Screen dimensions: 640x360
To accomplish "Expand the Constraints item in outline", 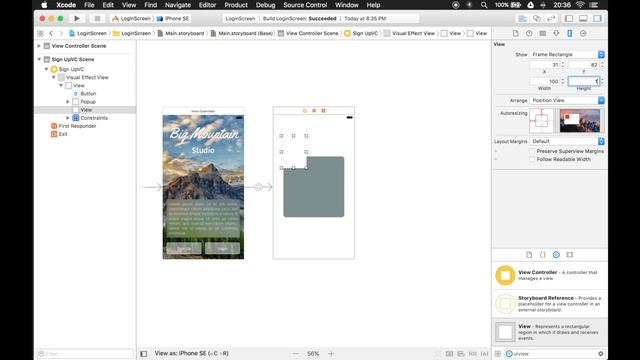I will [68, 118].
